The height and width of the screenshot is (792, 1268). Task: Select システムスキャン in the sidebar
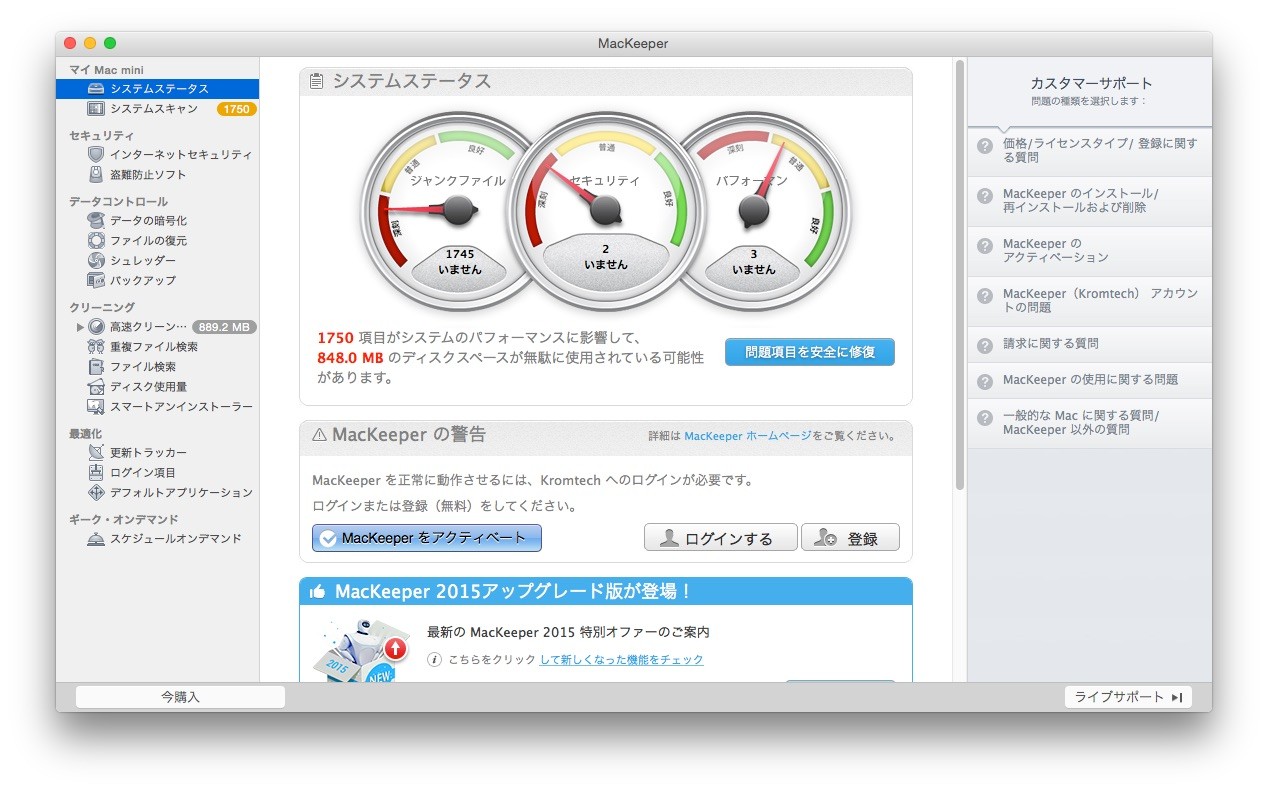[x=157, y=109]
